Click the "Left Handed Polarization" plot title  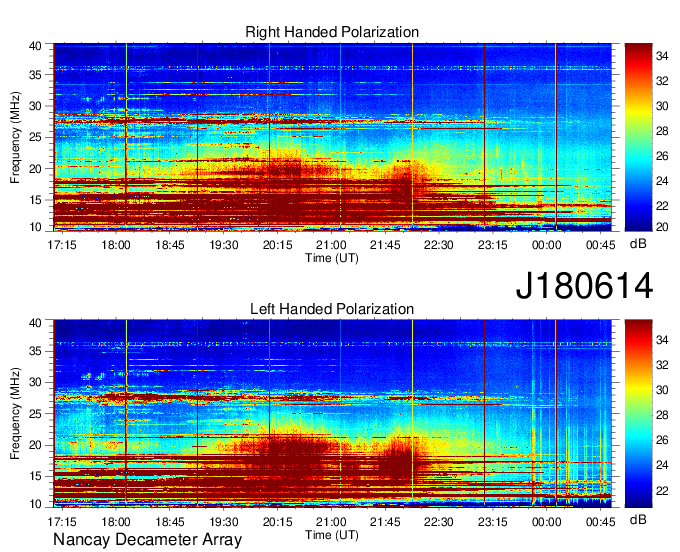332,309
